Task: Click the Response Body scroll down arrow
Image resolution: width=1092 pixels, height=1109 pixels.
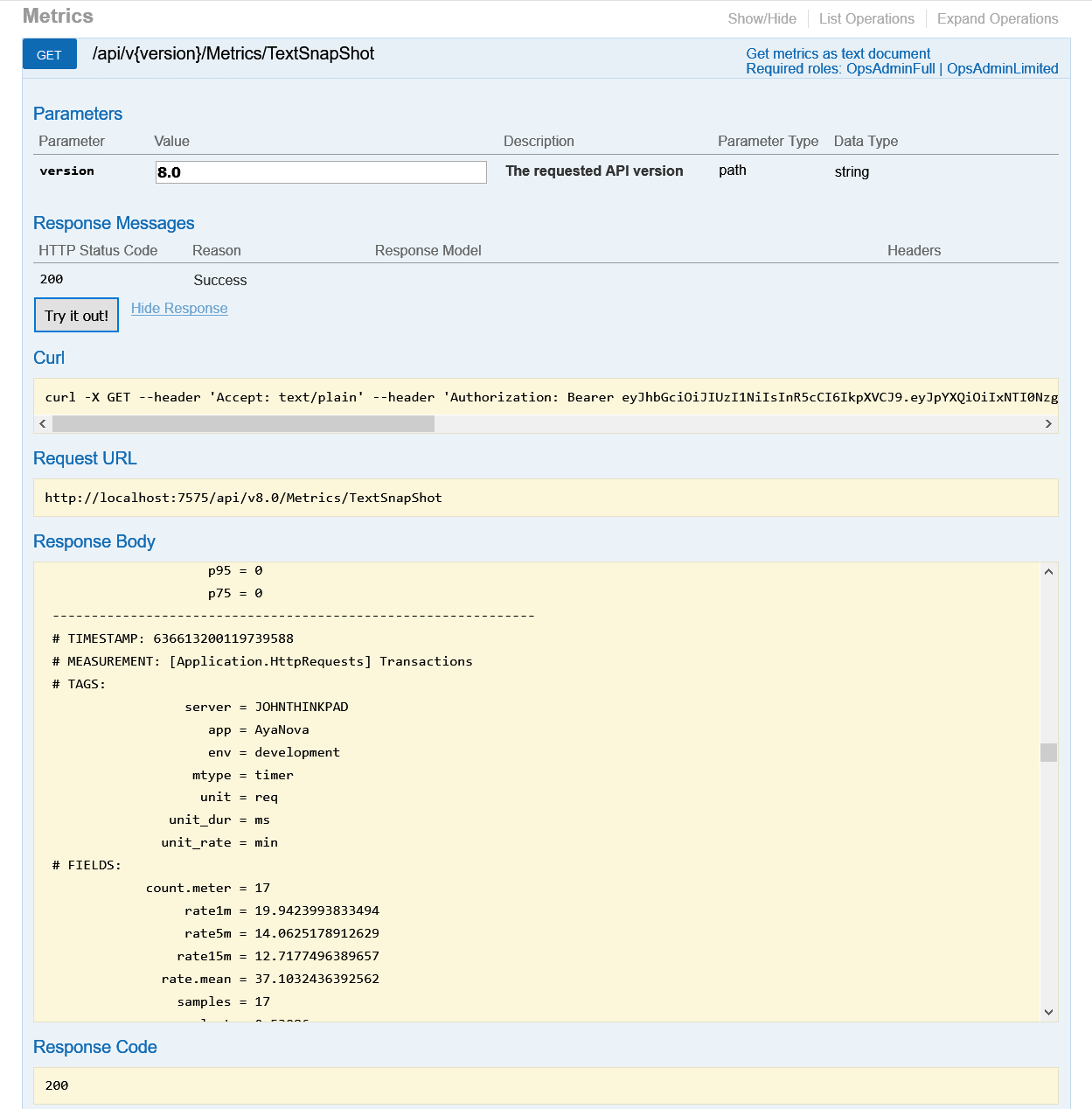Action: click(x=1048, y=1012)
